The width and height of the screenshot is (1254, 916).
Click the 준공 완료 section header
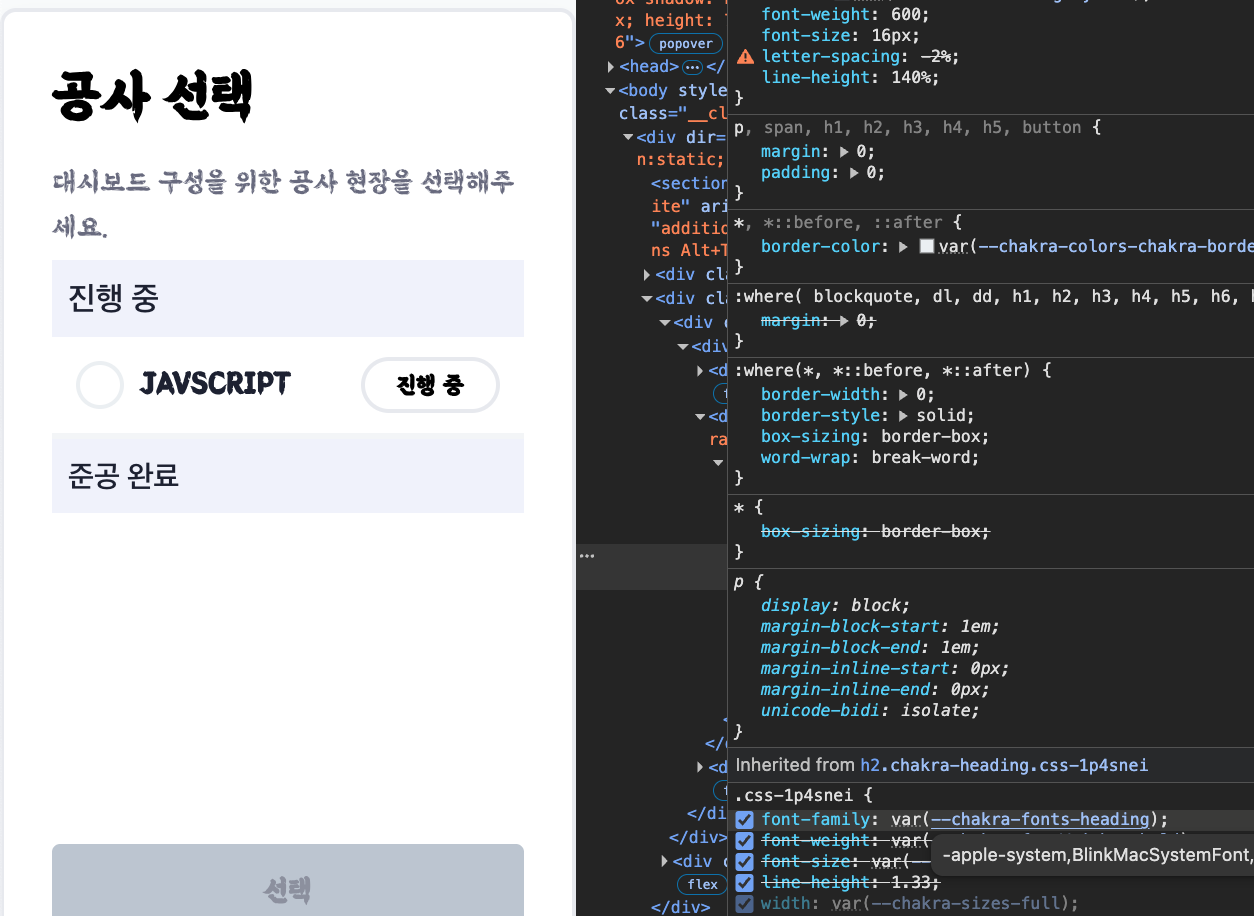coord(288,474)
